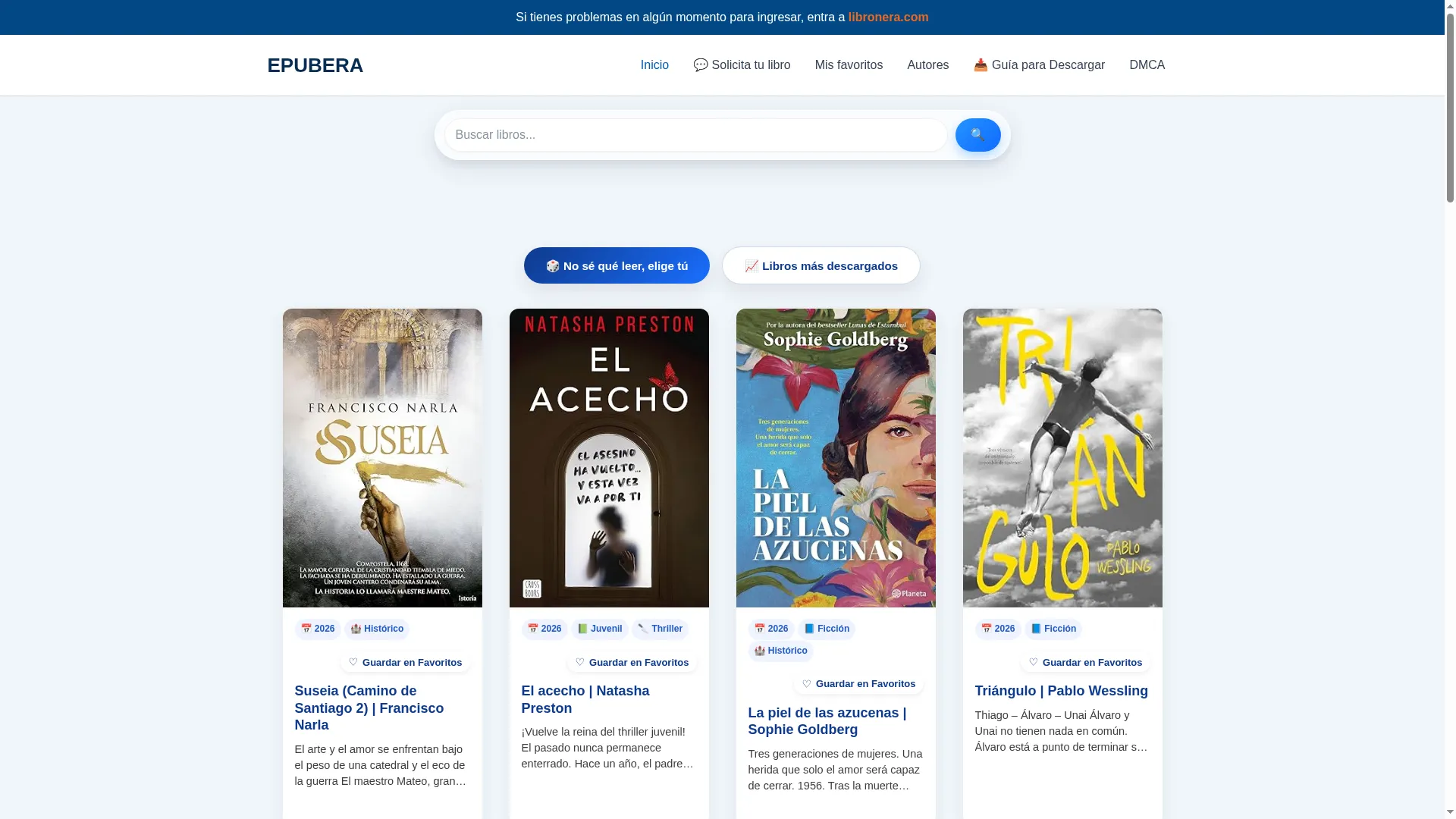Click El acecho description '¡Vuelve la reina'

pyautogui.click(x=607, y=748)
